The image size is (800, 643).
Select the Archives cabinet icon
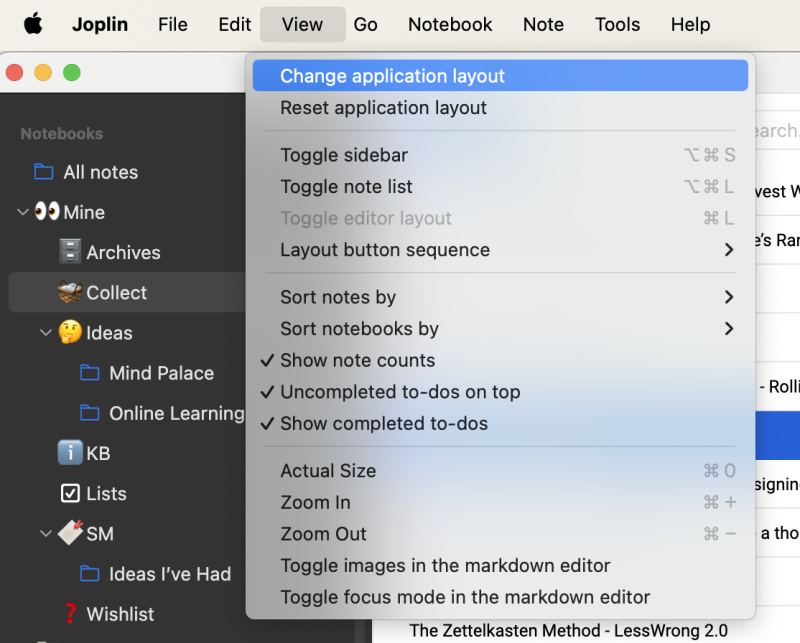coord(69,252)
